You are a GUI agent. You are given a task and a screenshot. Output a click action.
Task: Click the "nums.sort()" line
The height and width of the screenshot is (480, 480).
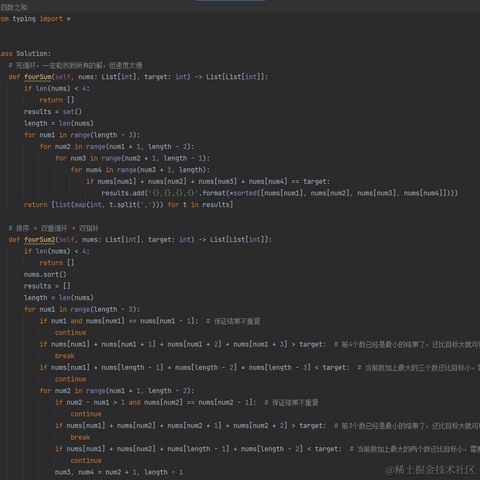pos(45,275)
